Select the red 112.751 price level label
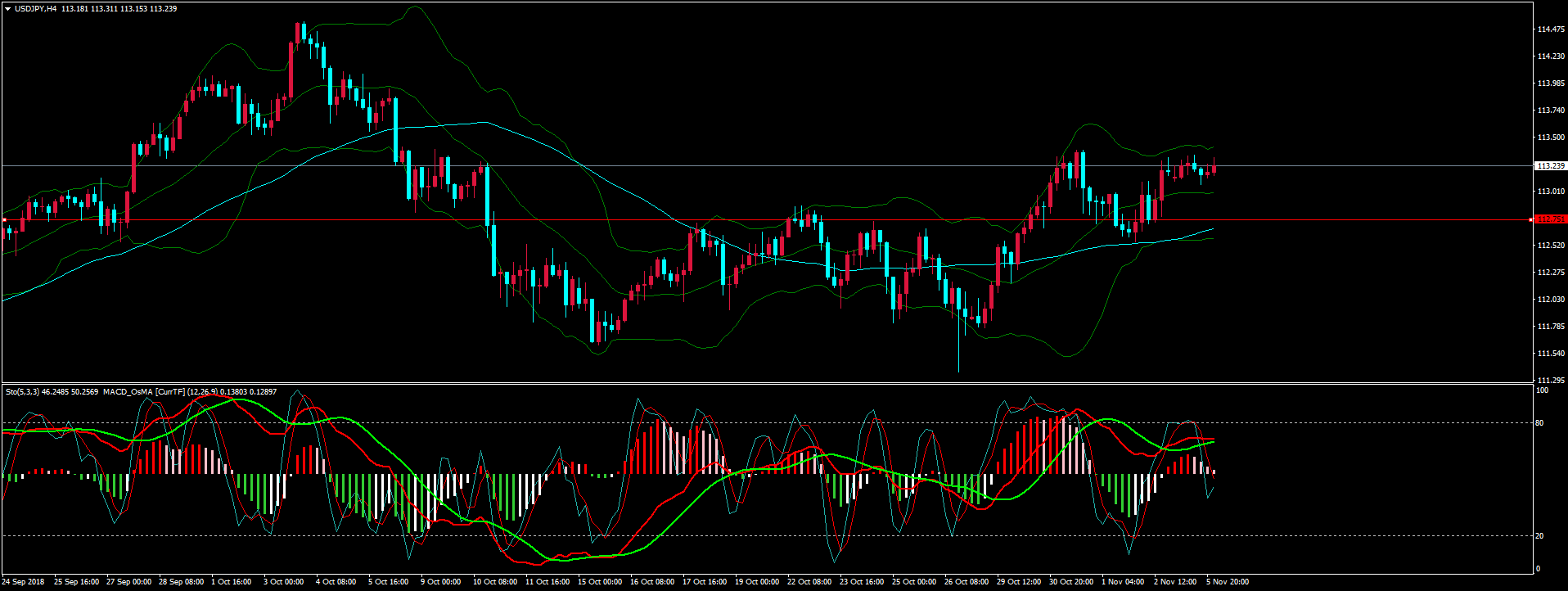1568x591 pixels. 1551,219
